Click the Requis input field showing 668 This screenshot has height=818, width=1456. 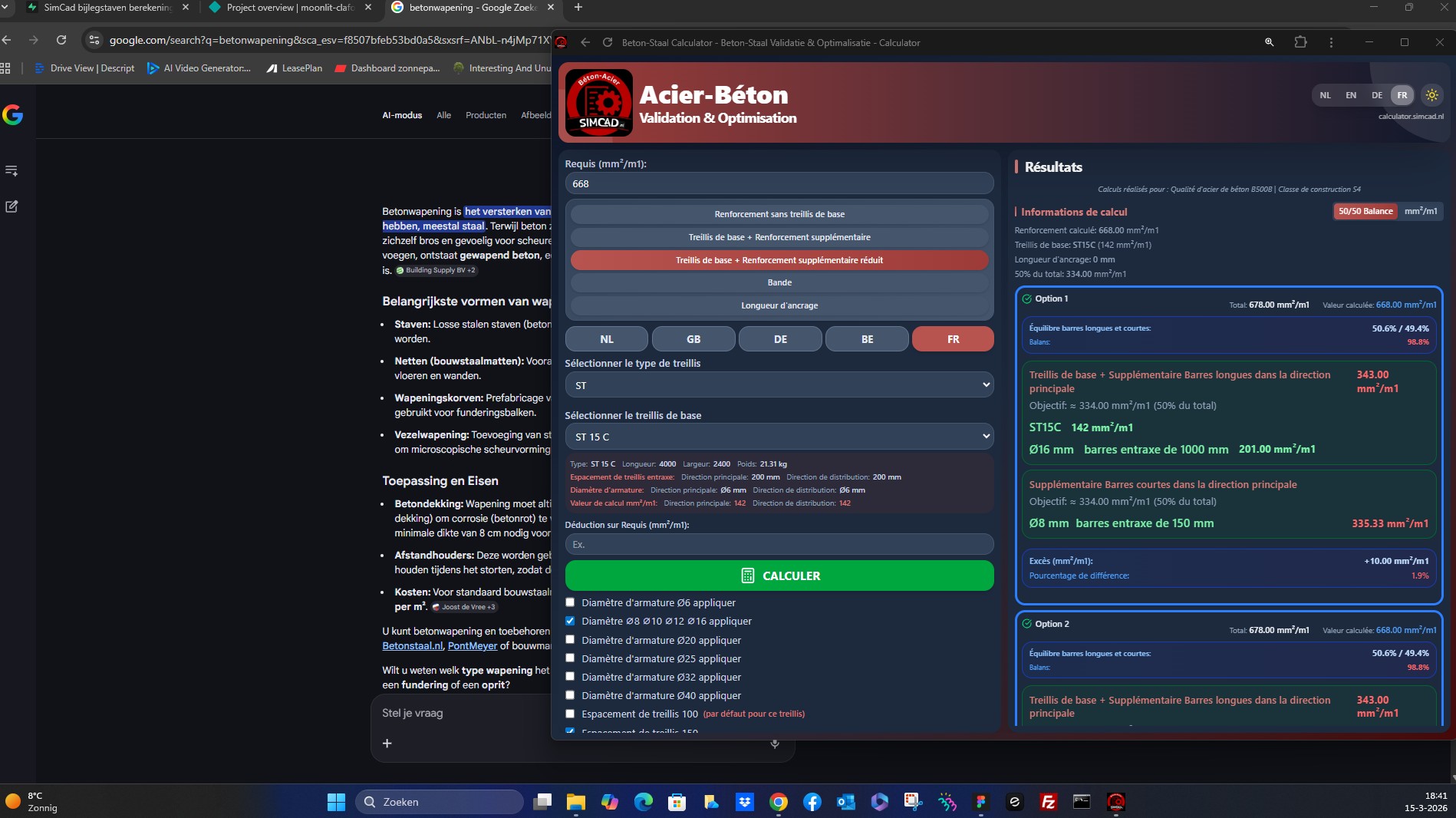pos(778,183)
